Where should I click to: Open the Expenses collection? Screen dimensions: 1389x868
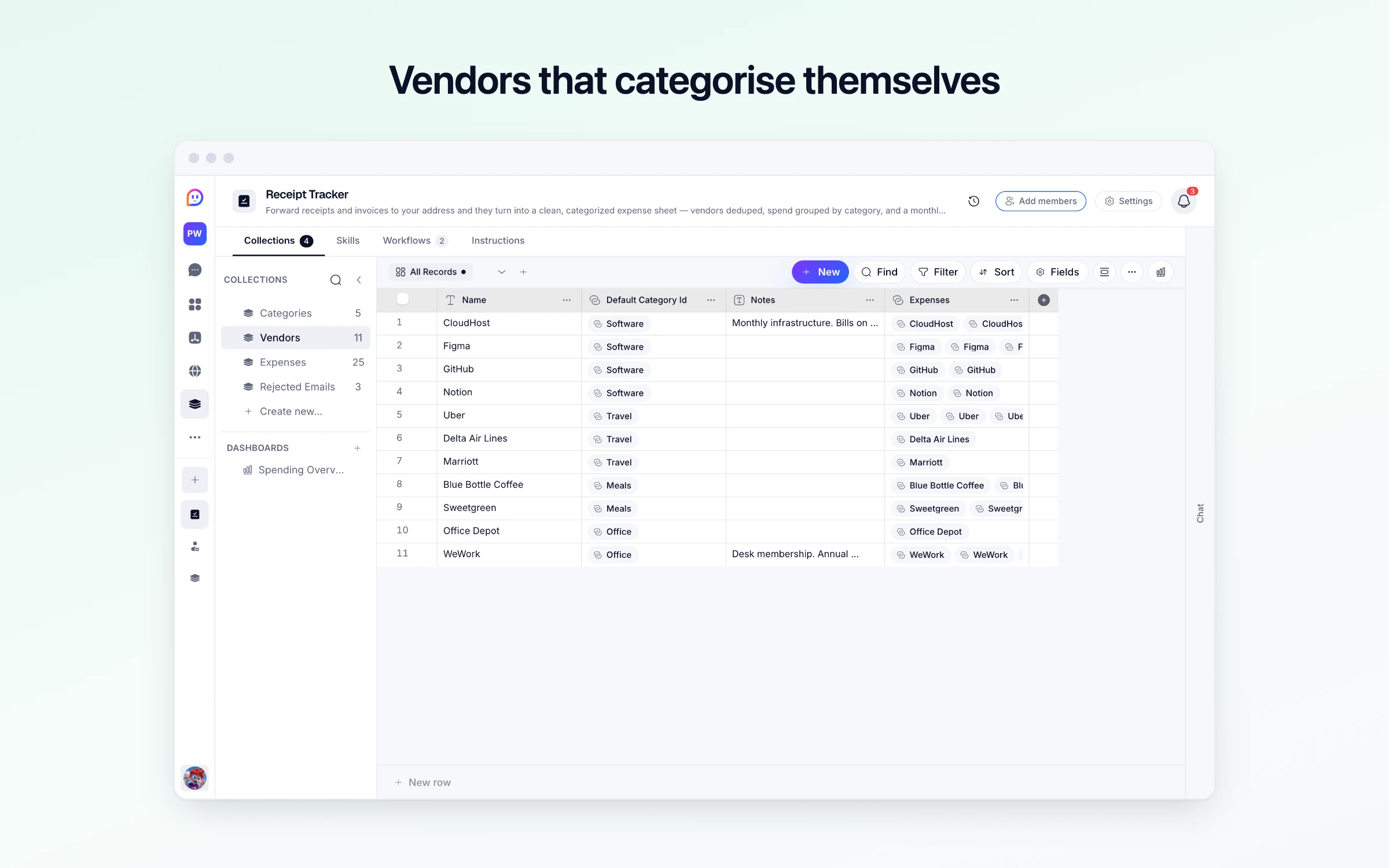pyautogui.click(x=296, y=362)
